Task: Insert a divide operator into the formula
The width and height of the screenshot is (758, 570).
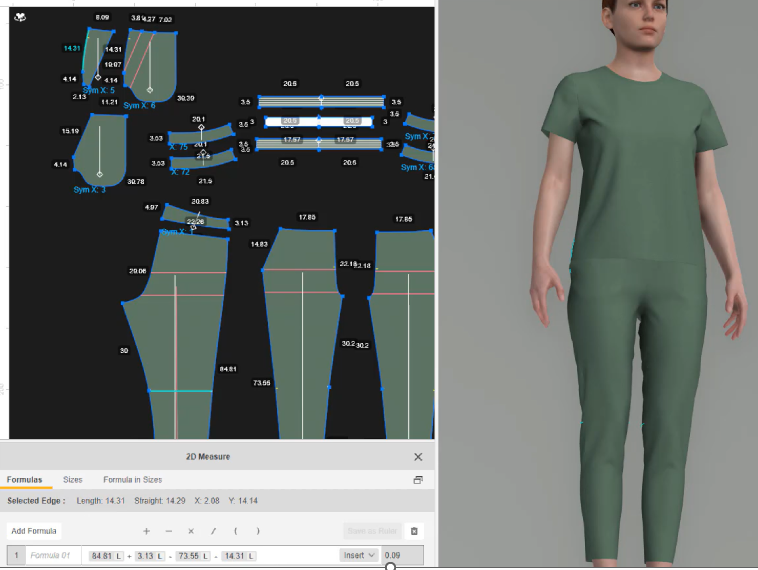Action: 213,531
